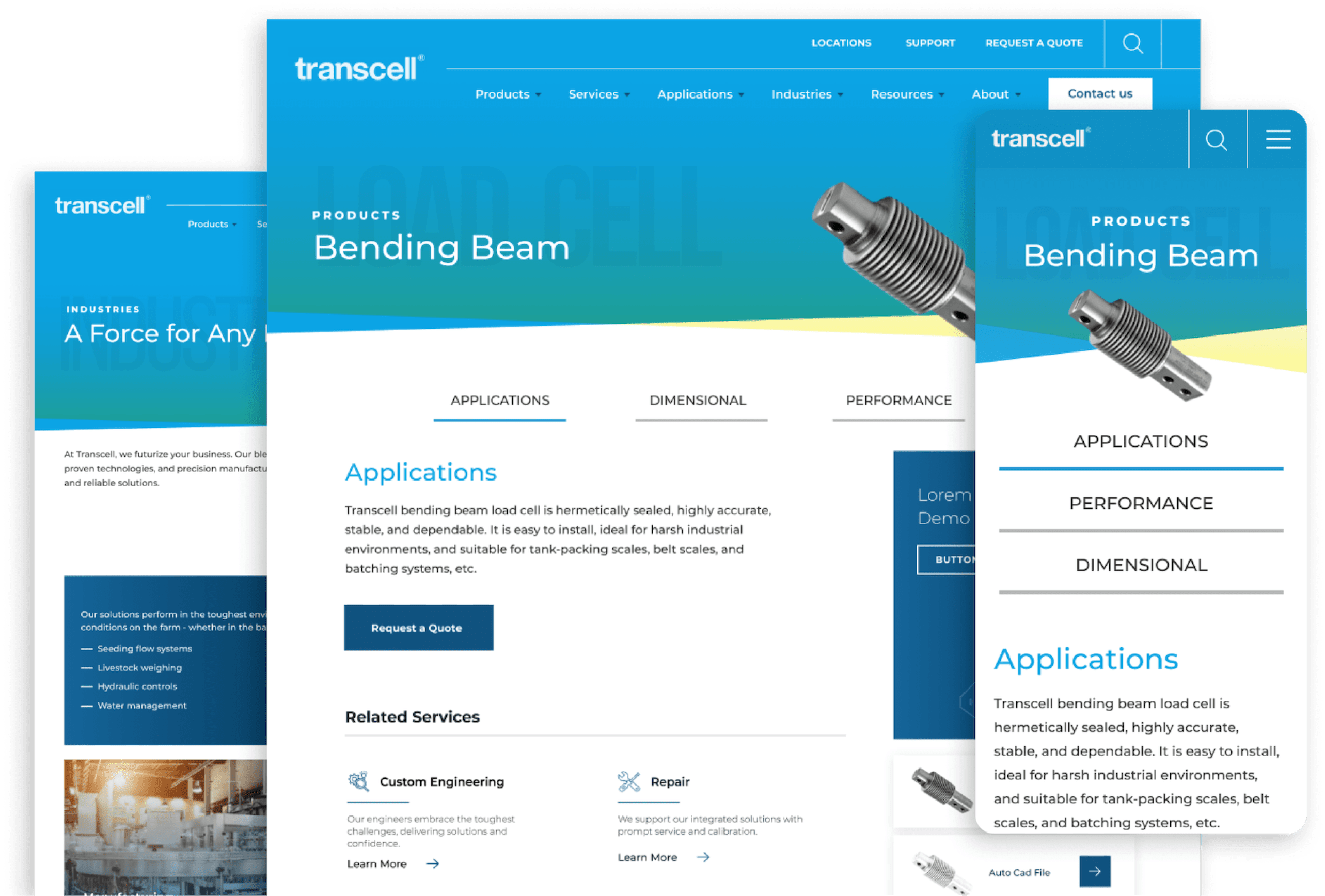The height and width of the screenshot is (896, 1325).
Task: Toggle the Applications accordion section
Action: (x=1139, y=440)
